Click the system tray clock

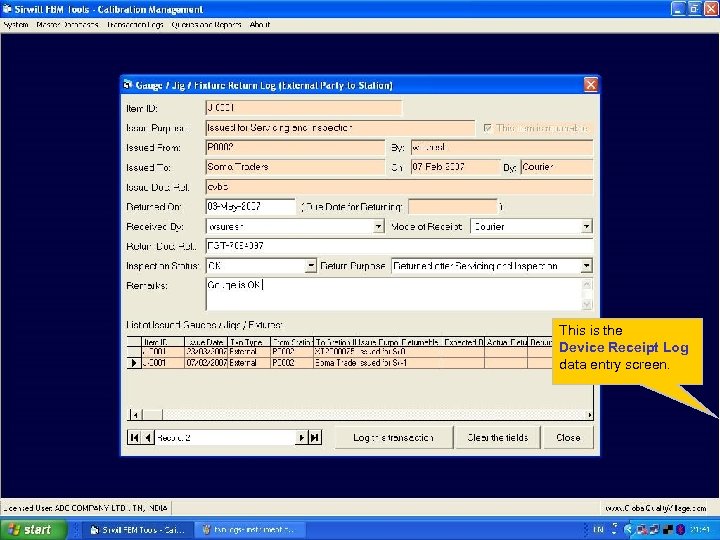pos(700,529)
